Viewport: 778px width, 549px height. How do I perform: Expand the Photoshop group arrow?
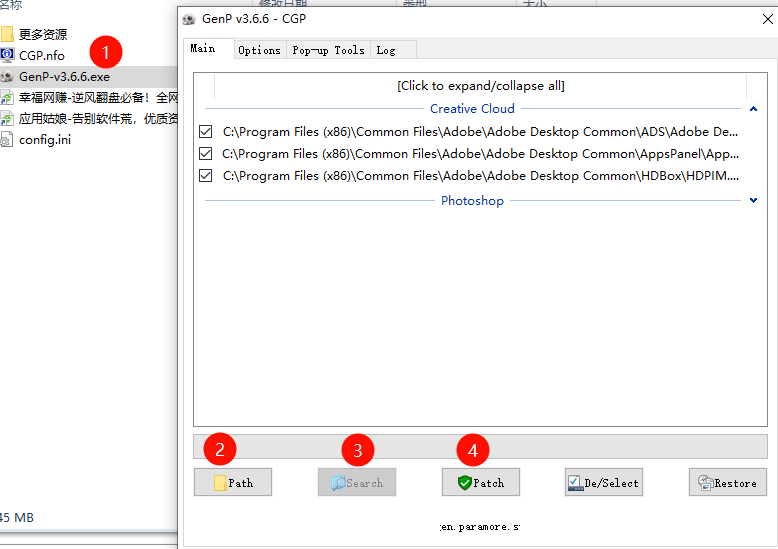(753, 201)
